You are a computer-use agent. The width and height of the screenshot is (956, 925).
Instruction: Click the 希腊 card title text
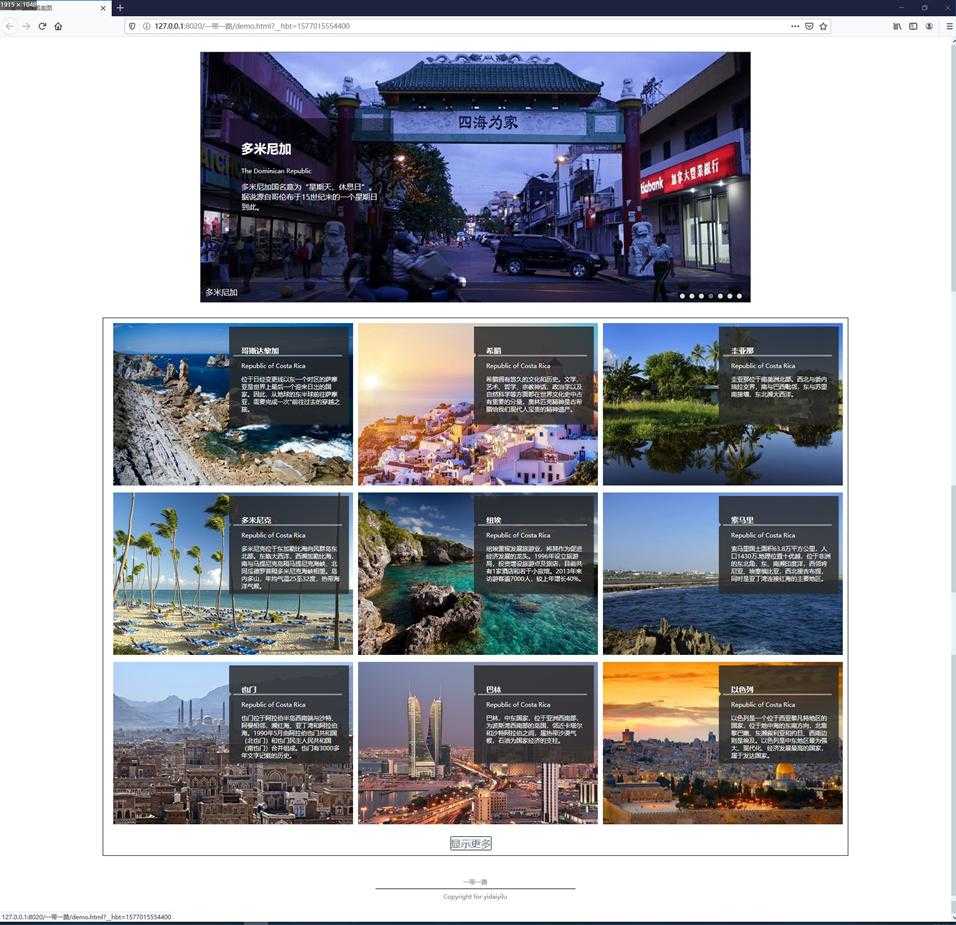493,351
